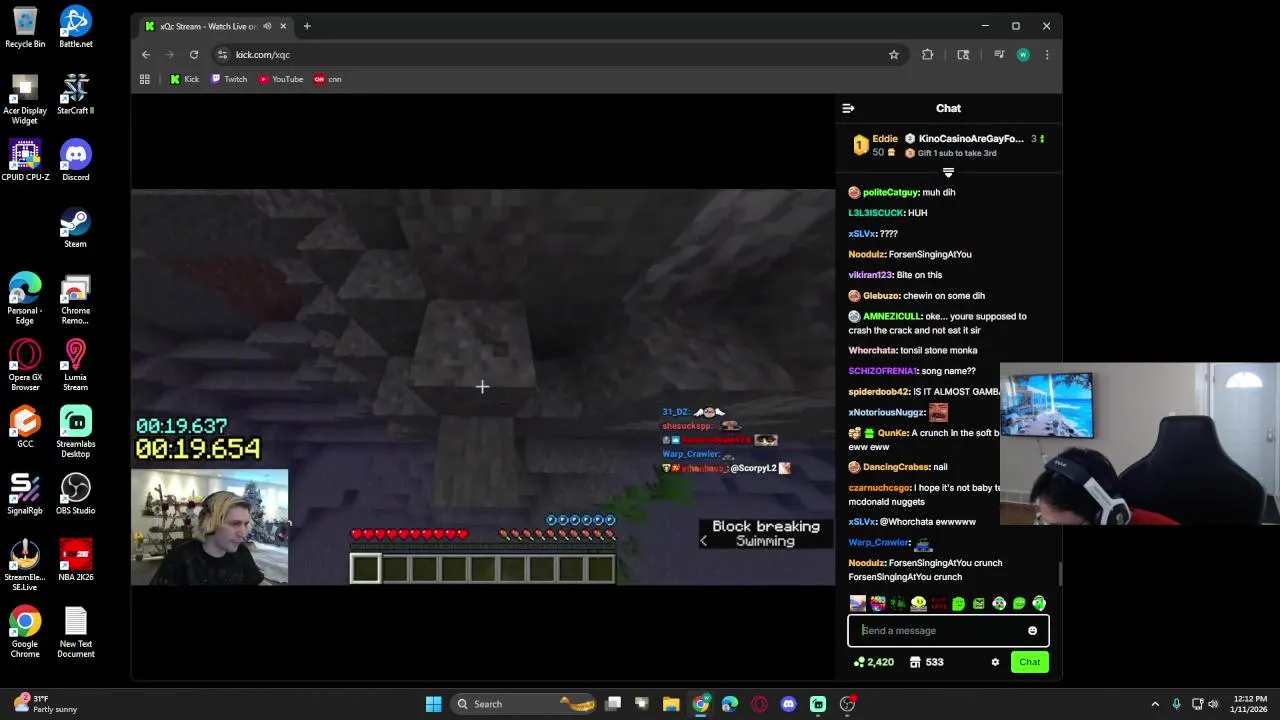1280x720 pixels.
Task: Launch Battle.net from the desktop
Action: 76,28
